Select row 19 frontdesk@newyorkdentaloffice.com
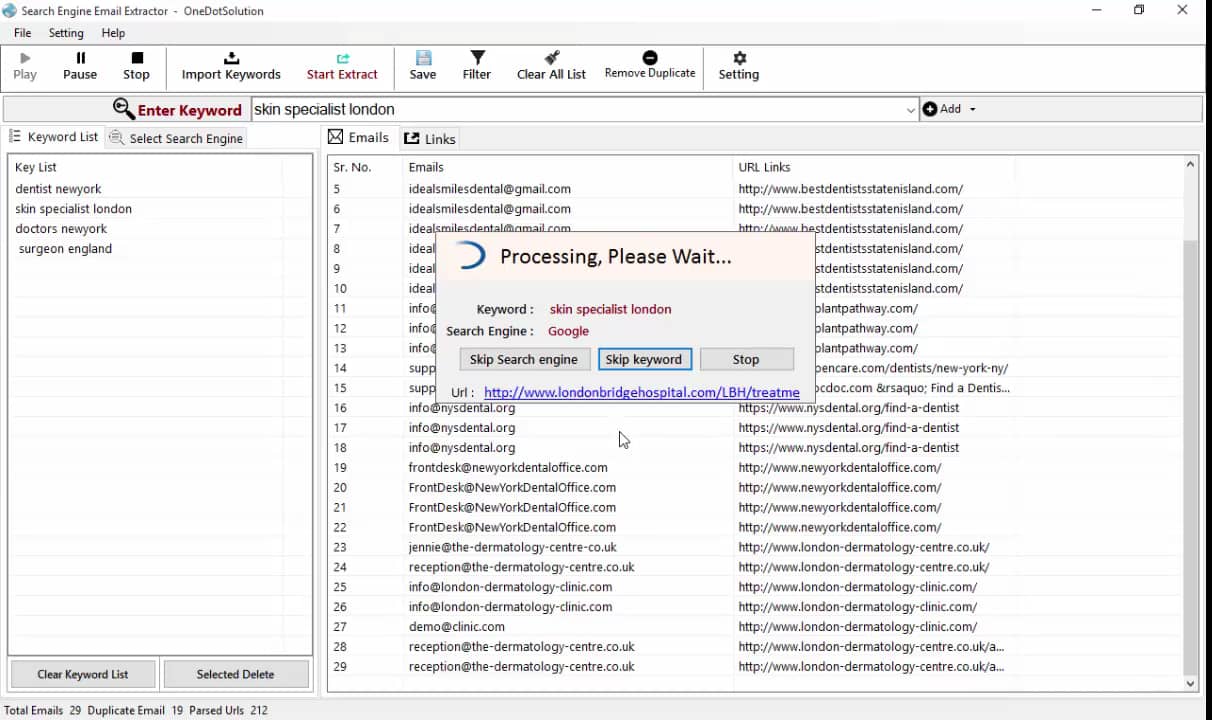Screen dimensions: 1212x720 click(x=507, y=467)
